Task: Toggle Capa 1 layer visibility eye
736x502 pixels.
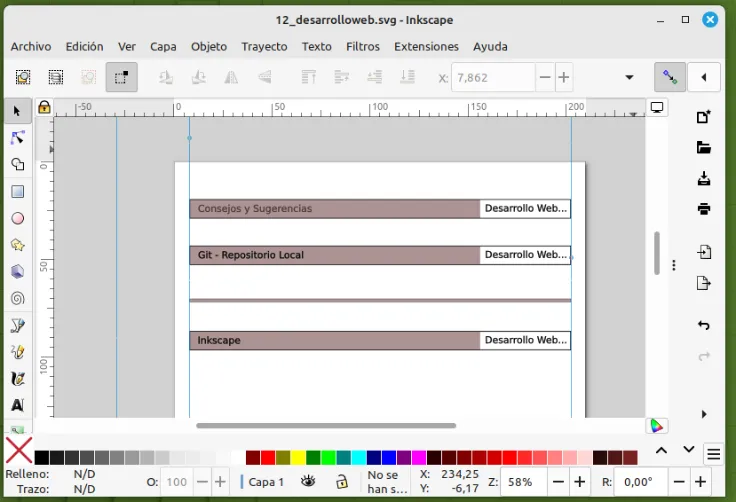Action: [x=308, y=481]
